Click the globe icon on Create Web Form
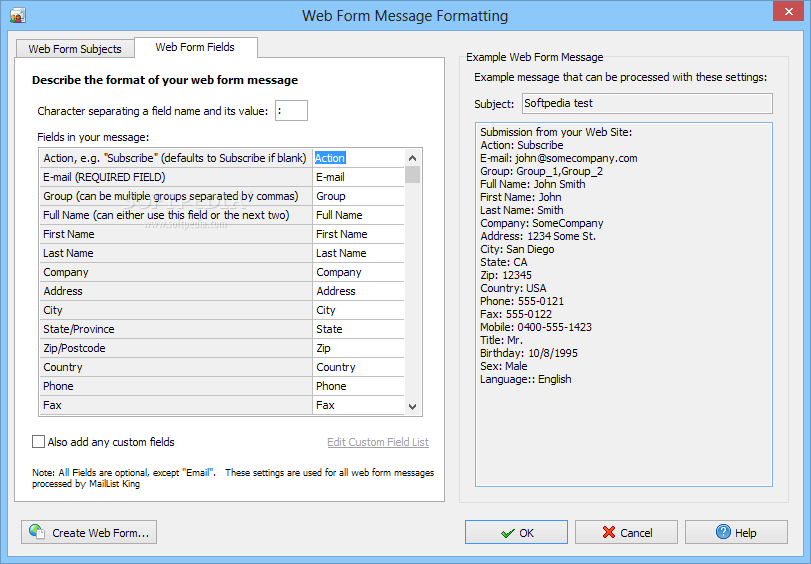Viewport: 811px width, 564px height. (x=37, y=531)
